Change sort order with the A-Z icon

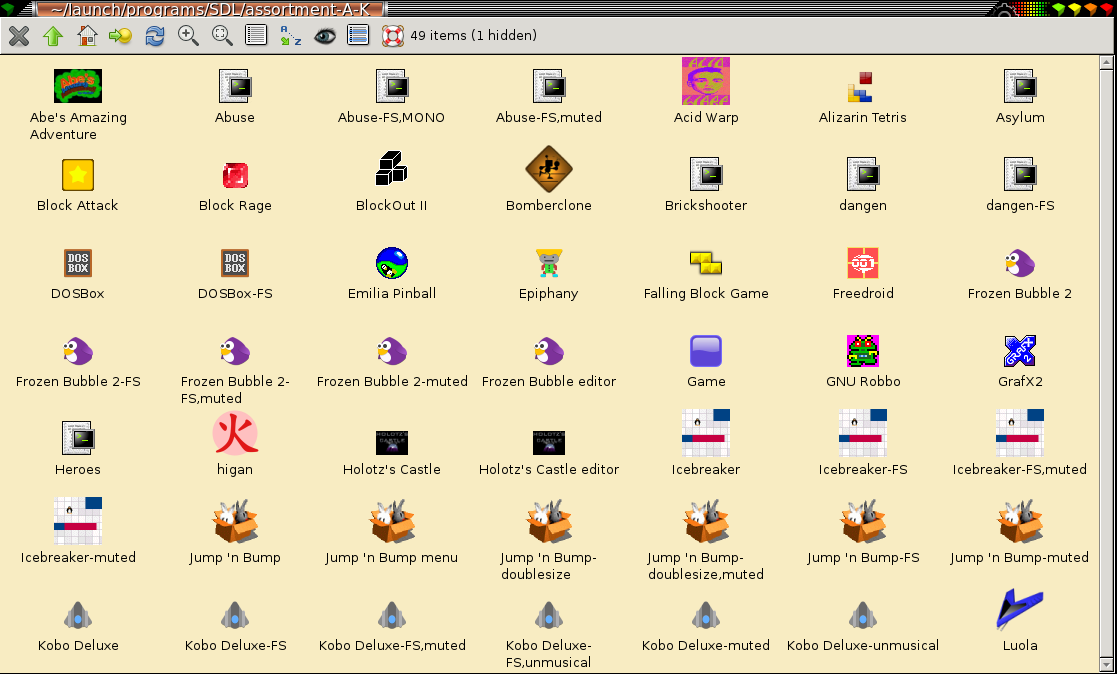pyautogui.click(x=290, y=36)
